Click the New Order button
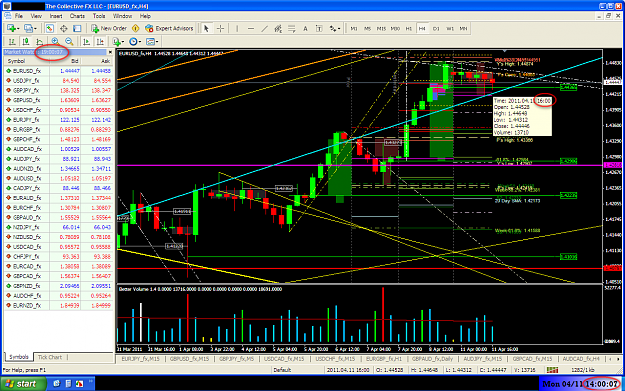625x391 pixels. click(109, 28)
